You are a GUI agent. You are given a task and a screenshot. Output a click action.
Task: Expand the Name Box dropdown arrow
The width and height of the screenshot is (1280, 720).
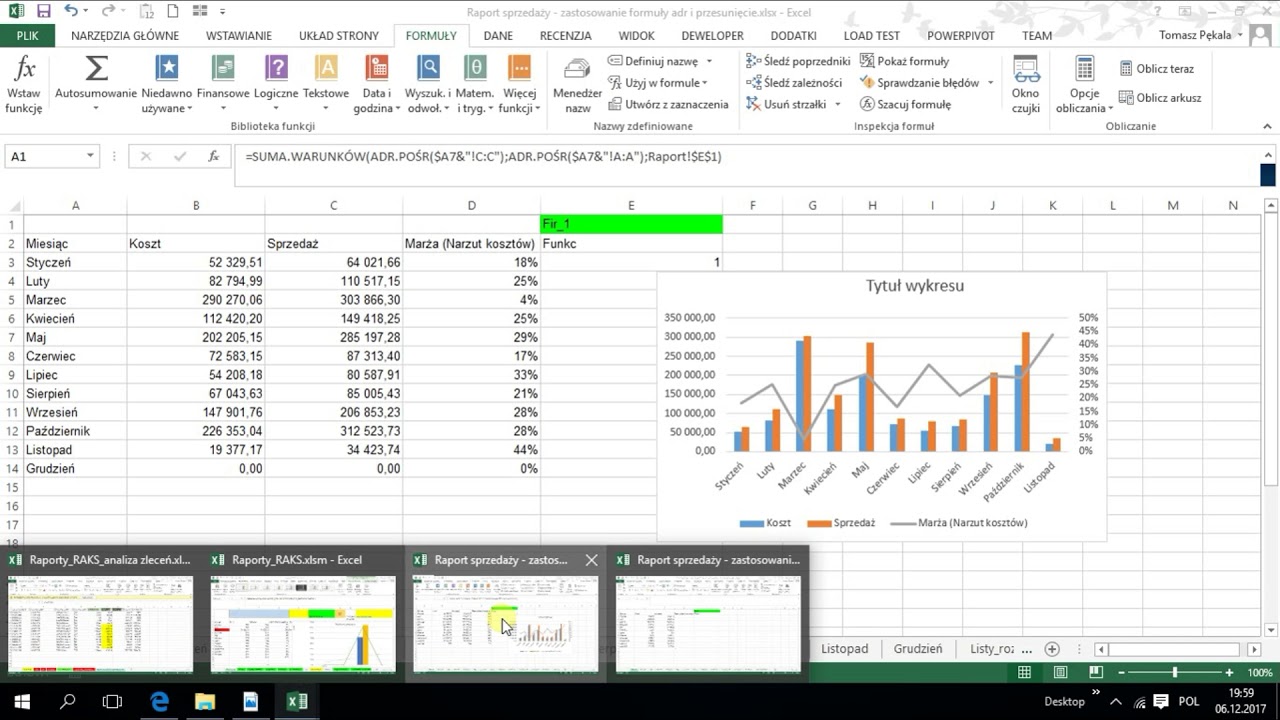point(90,157)
